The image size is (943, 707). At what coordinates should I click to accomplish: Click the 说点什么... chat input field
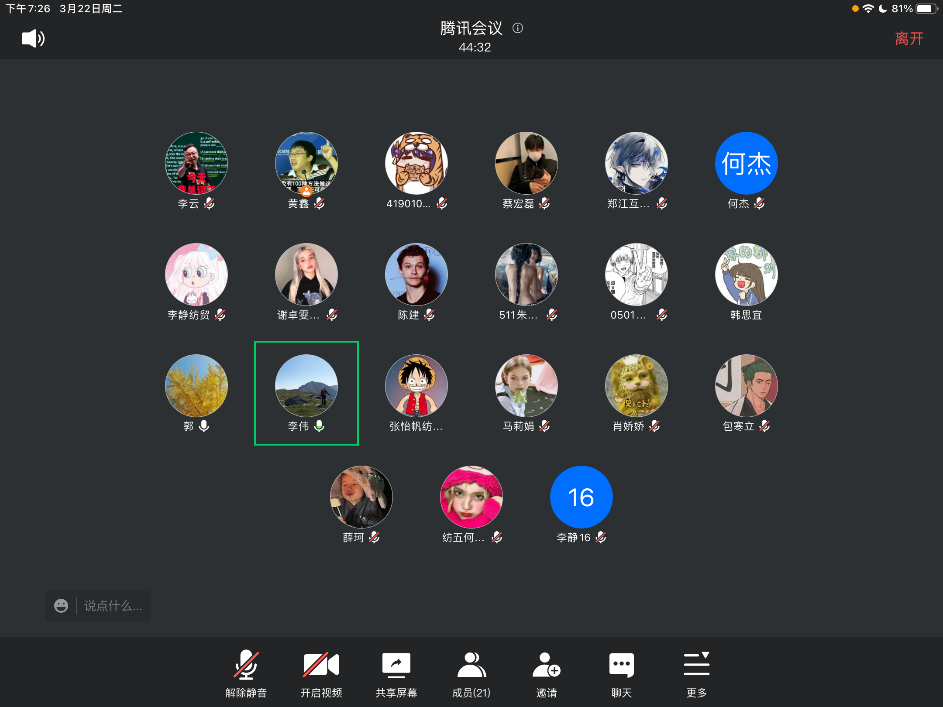click(113, 605)
